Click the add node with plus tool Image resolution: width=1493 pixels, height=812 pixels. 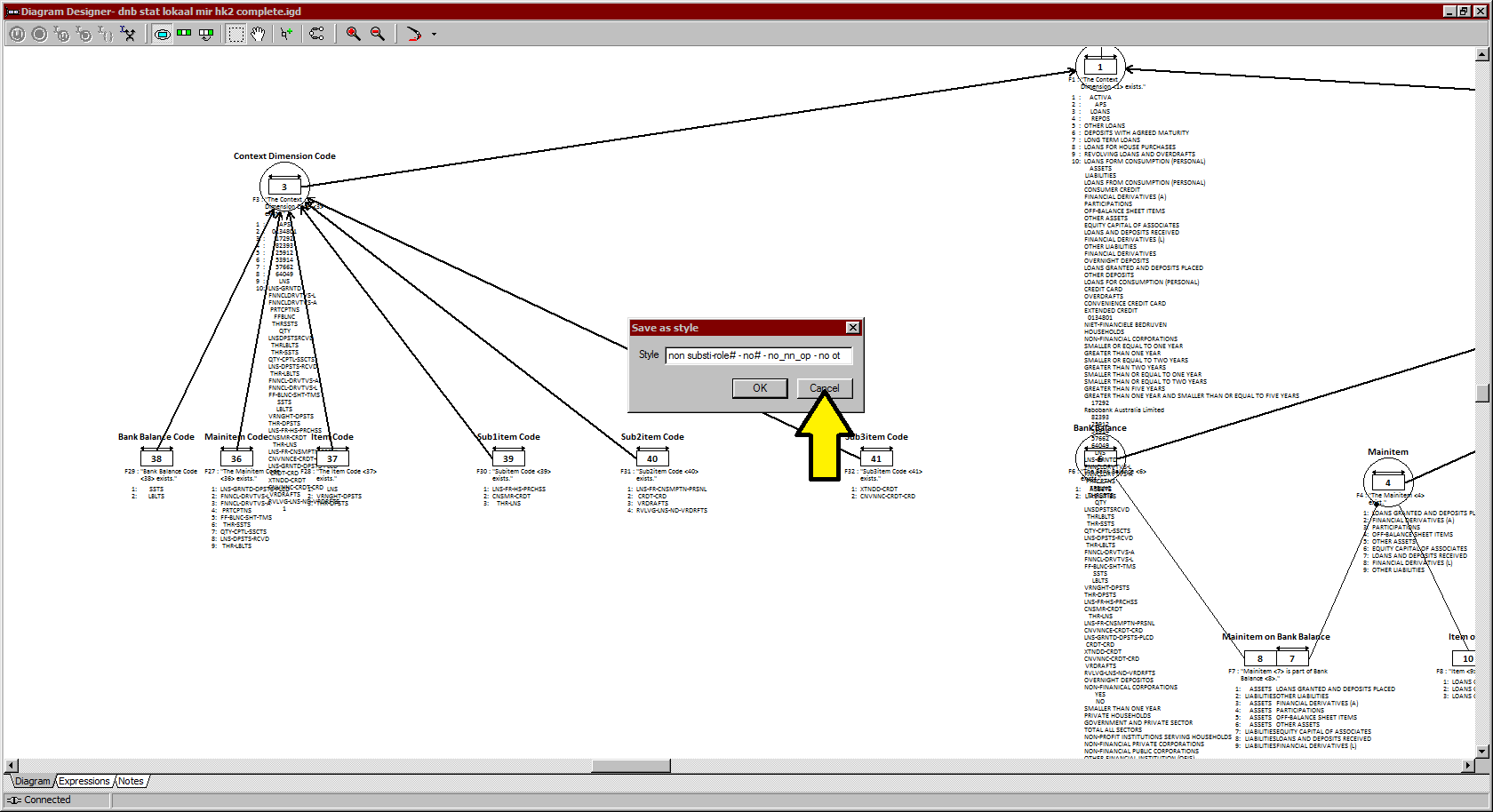286,34
